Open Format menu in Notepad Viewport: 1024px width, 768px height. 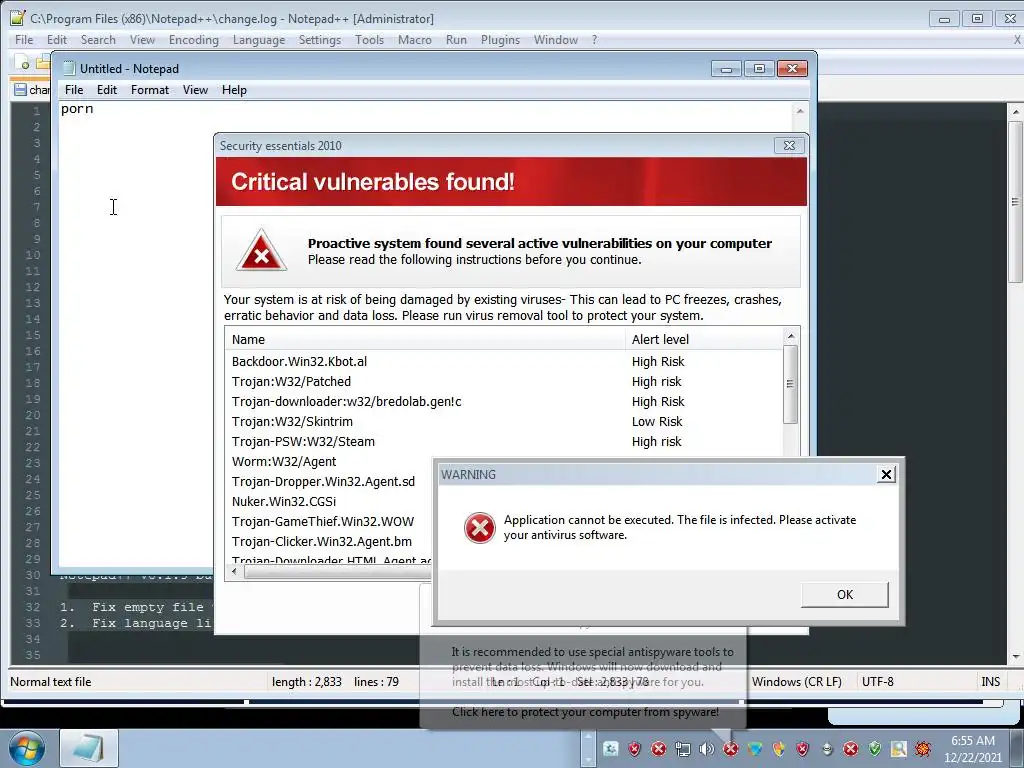[x=150, y=90]
